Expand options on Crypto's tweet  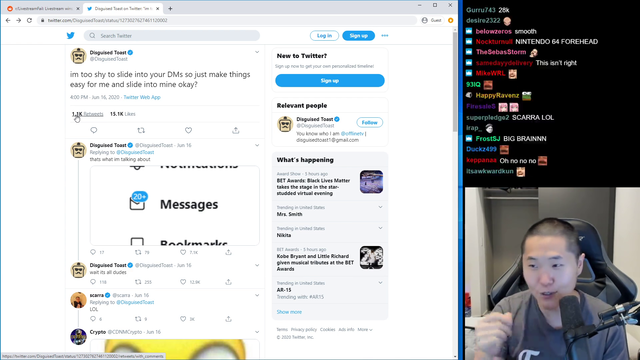pyautogui.click(x=257, y=332)
